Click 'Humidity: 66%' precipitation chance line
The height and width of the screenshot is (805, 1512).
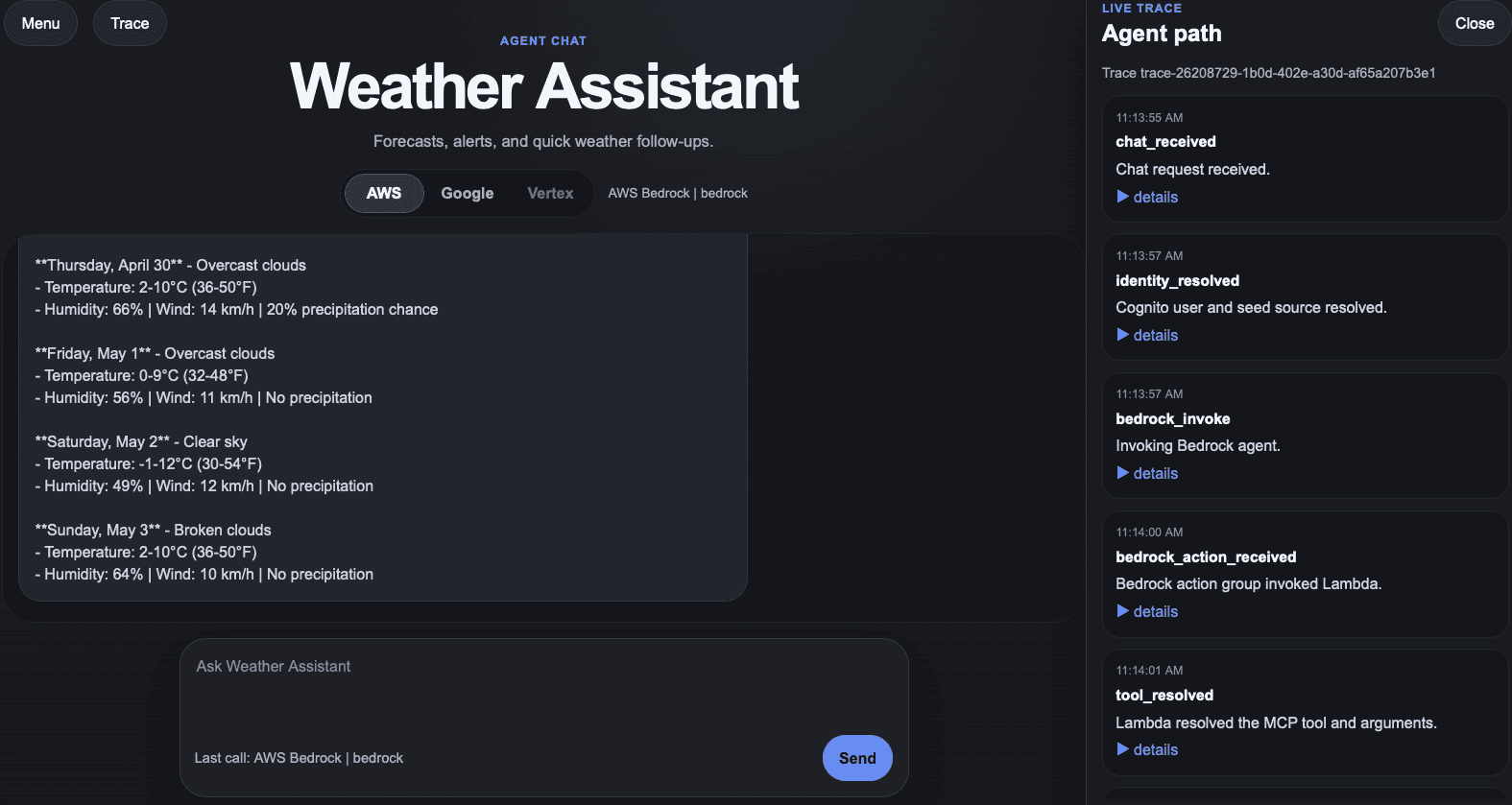click(236, 309)
